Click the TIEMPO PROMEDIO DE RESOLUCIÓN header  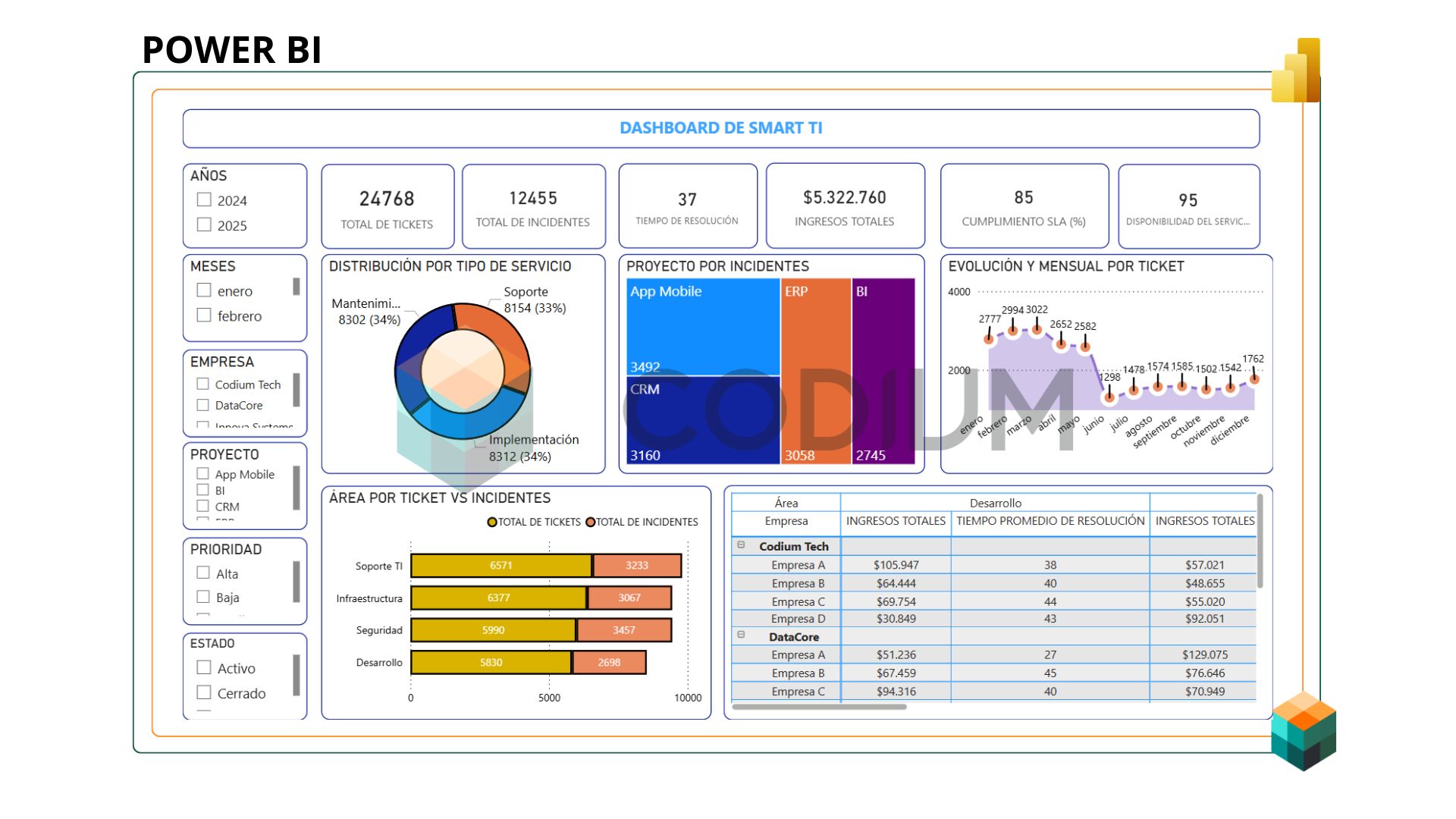[1050, 521]
